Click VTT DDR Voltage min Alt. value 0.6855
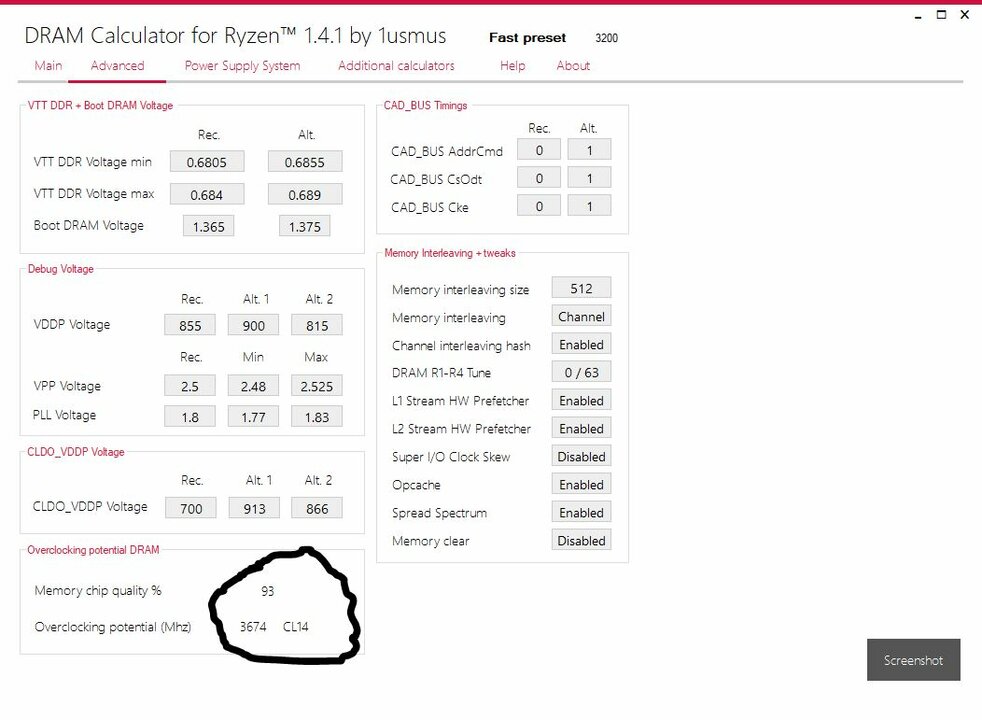 coord(305,162)
